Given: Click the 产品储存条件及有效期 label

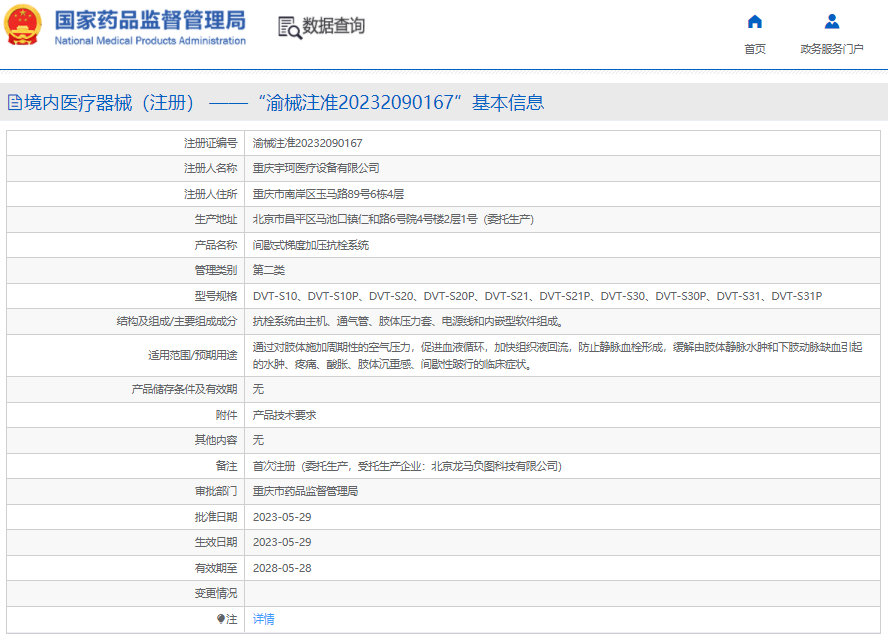Looking at the screenshot, I should point(184,389).
